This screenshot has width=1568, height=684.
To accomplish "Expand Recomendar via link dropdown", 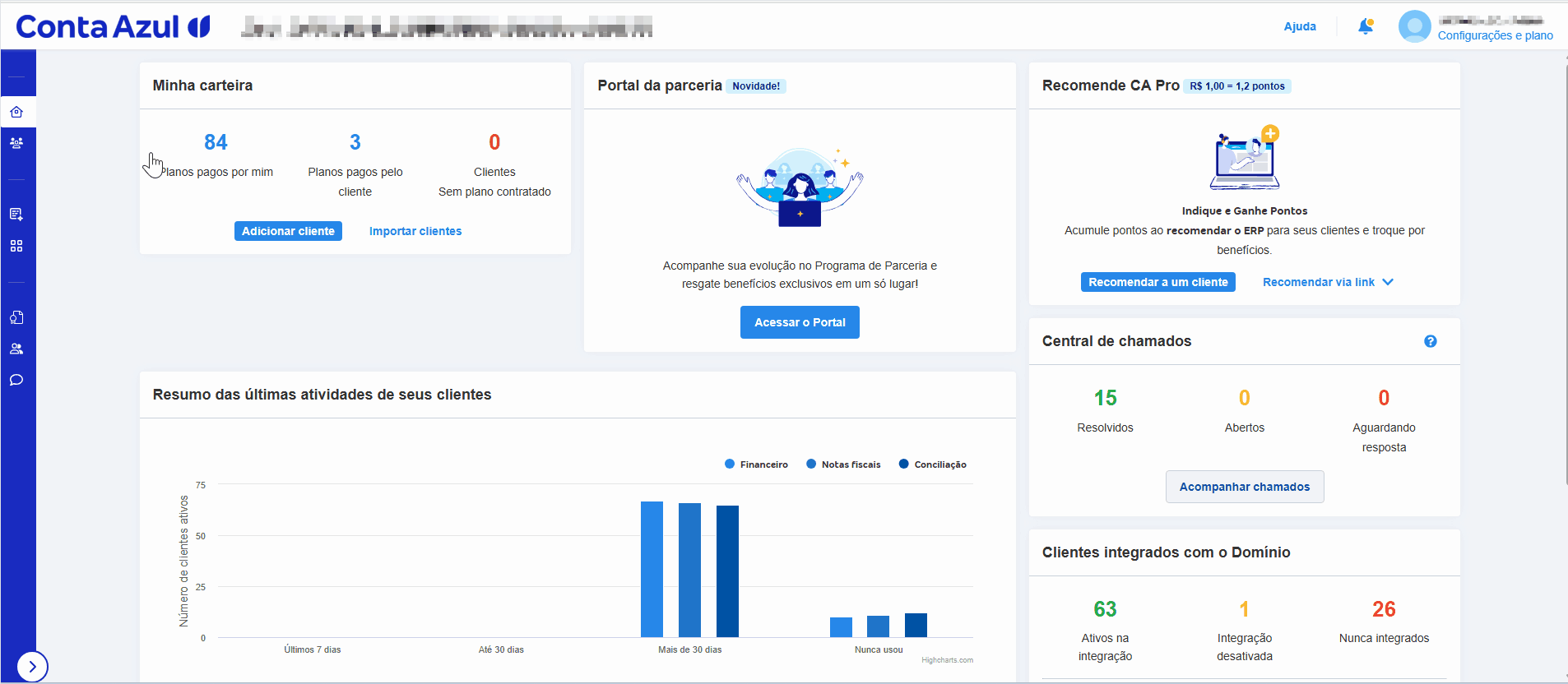I will pyautogui.click(x=1328, y=282).
